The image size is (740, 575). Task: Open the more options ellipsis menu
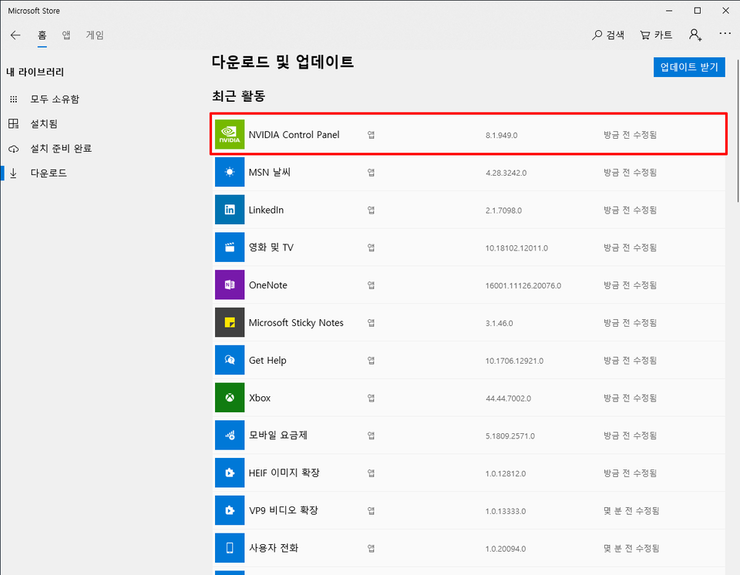[725, 34]
